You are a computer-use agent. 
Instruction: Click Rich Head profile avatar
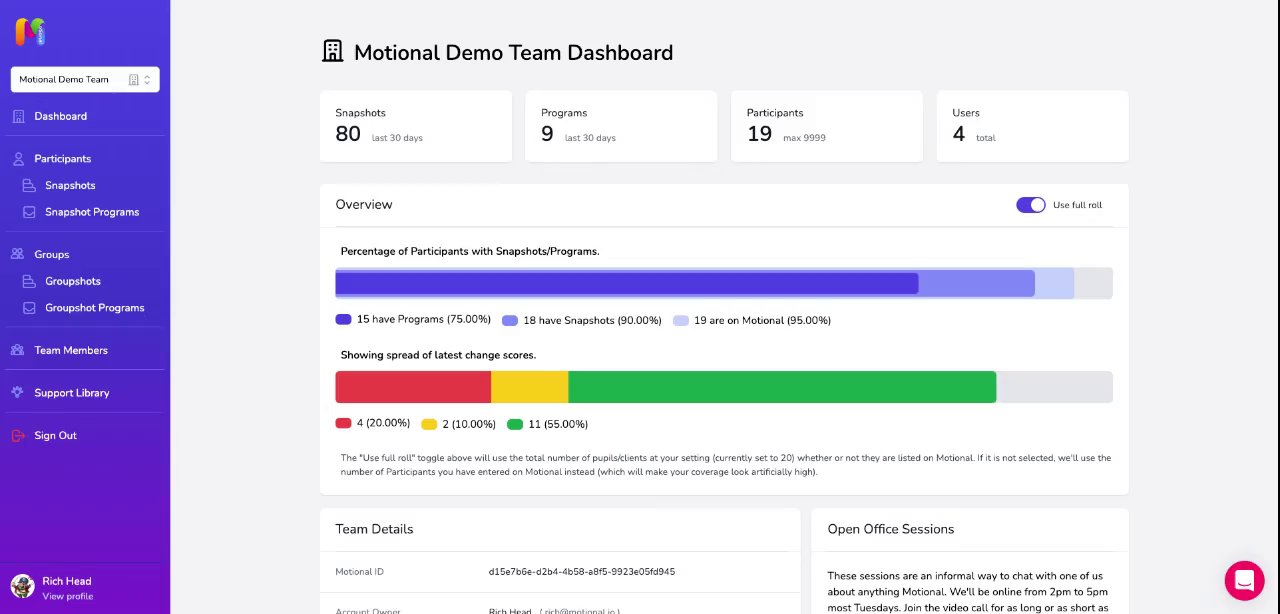coord(22,587)
